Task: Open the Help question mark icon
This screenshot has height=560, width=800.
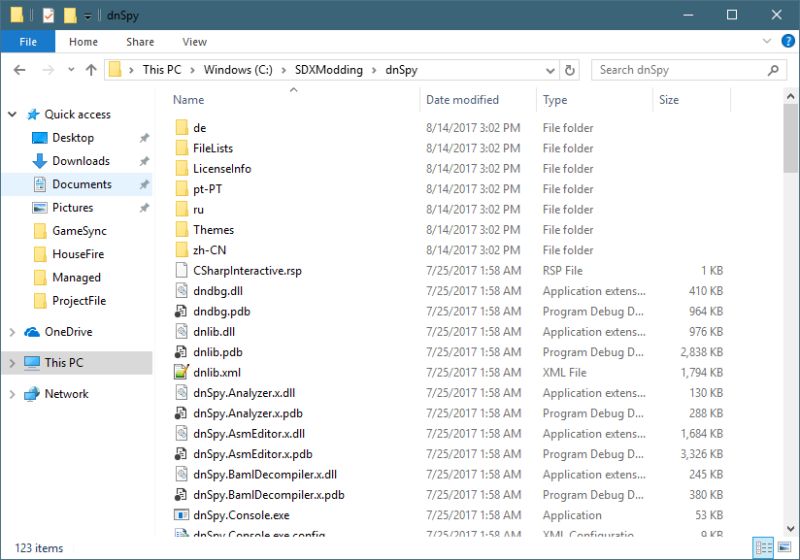Action: pos(787,41)
